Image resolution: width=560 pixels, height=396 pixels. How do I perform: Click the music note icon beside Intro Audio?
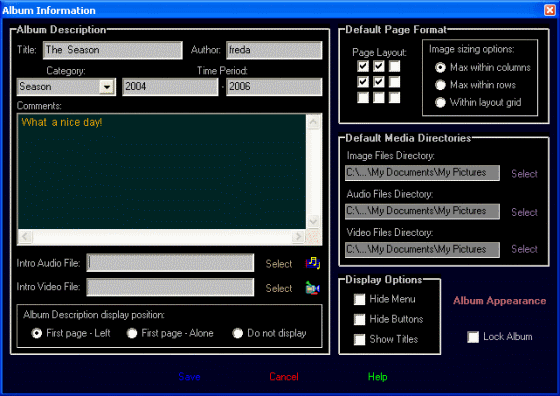click(313, 264)
